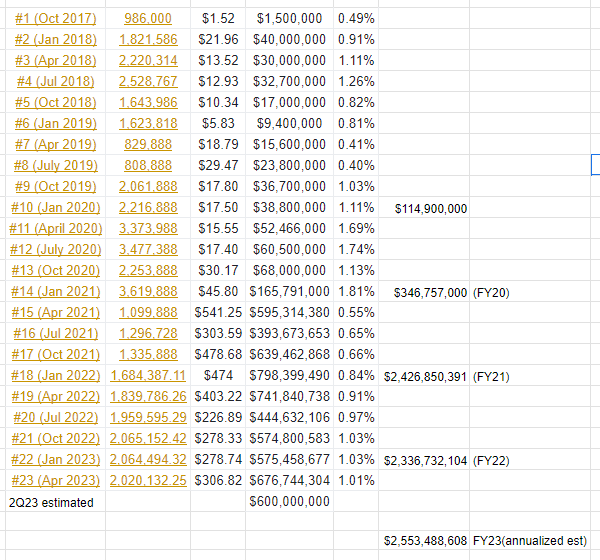Select the cell showing 0.49%
Viewport: 600px width, 560px height.
tap(356, 18)
